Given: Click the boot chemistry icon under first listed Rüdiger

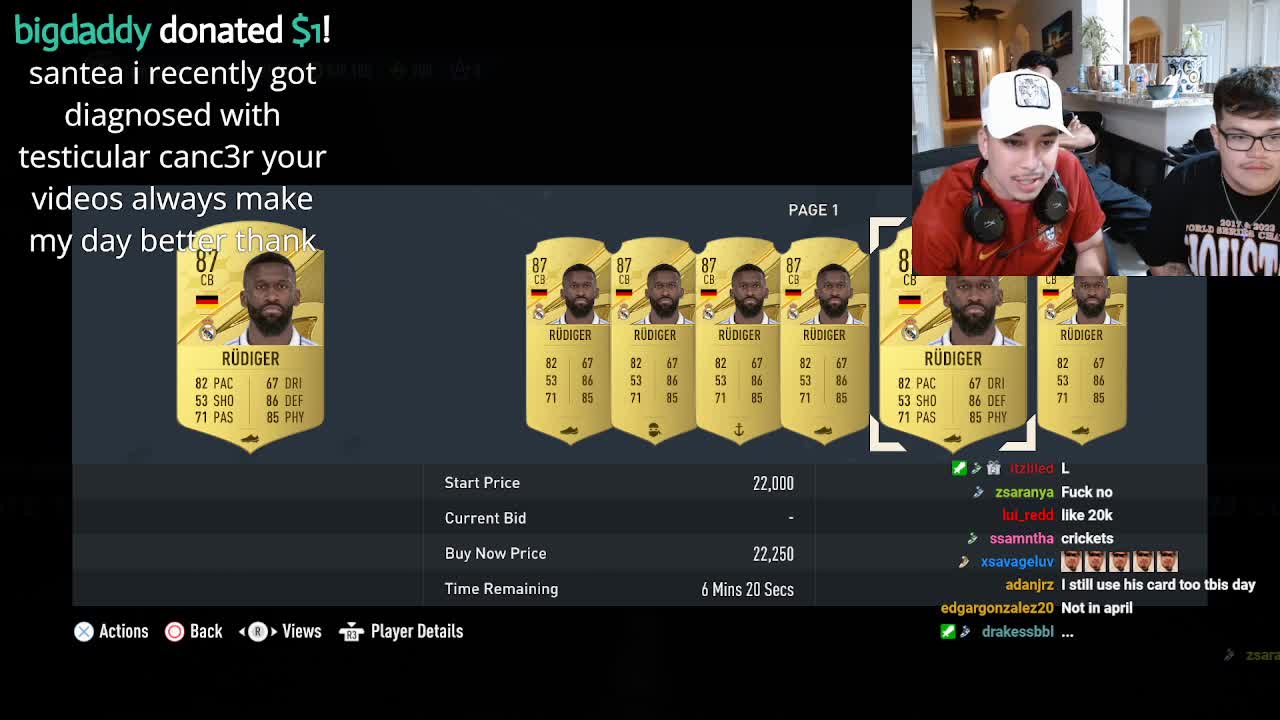Looking at the screenshot, I should (x=569, y=430).
